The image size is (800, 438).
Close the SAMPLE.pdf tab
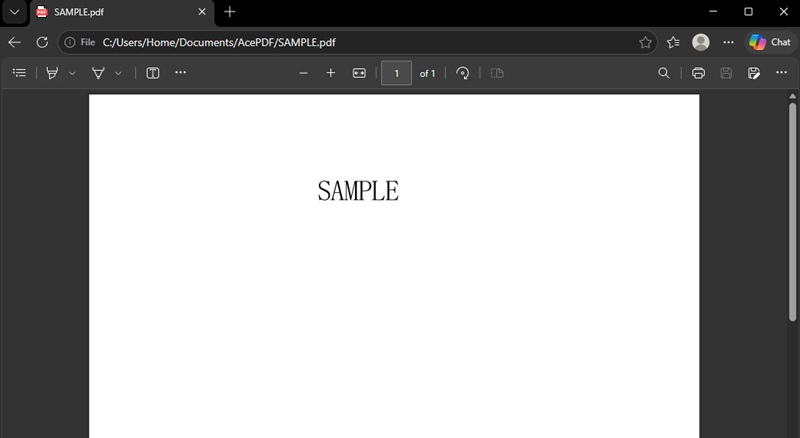pyautogui.click(x=202, y=12)
